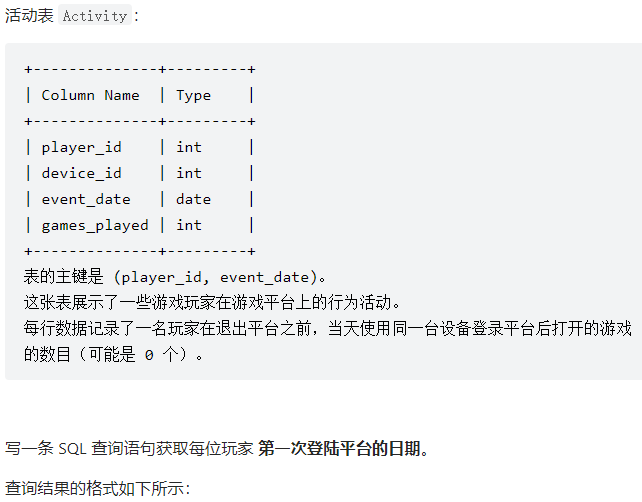Click the device_id column name

(x=81, y=173)
